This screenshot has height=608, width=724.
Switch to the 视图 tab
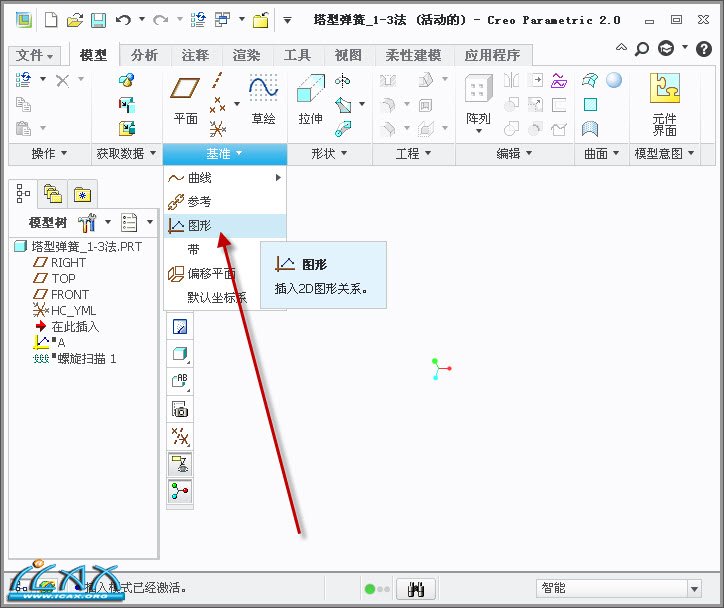(348, 55)
